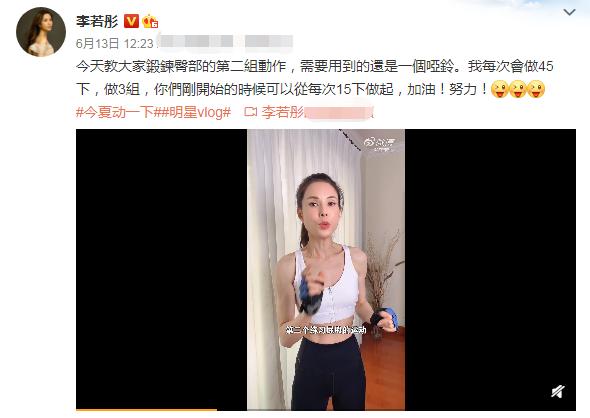Click the video camera icon before 李若彤 link
Image resolution: width=590 pixels, height=418 pixels.
[x=250, y=112]
